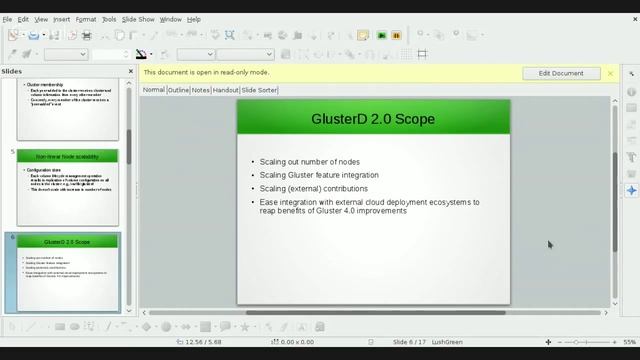This screenshot has height=360, width=640.
Task: Click the Line Color pencil icon
Action: pyautogui.click(x=141, y=54)
